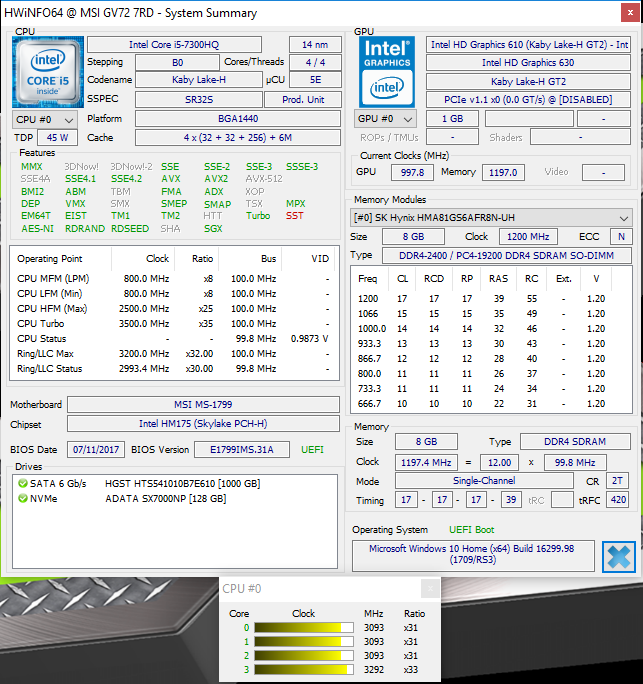
Task: Open the CPU #0 selector dropdown
Action: (x=45, y=120)
